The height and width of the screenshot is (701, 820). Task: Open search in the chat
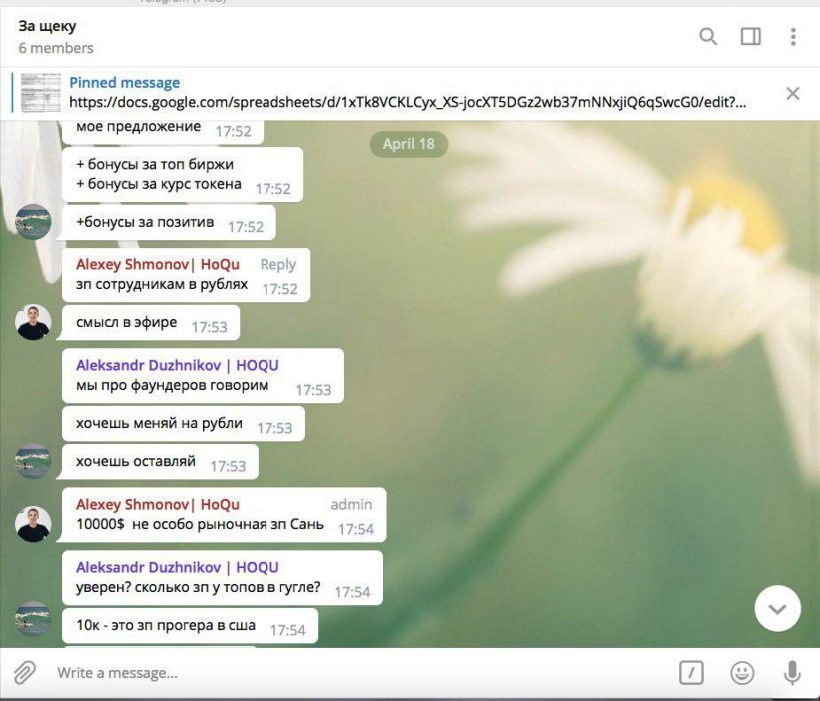[707, 36]
